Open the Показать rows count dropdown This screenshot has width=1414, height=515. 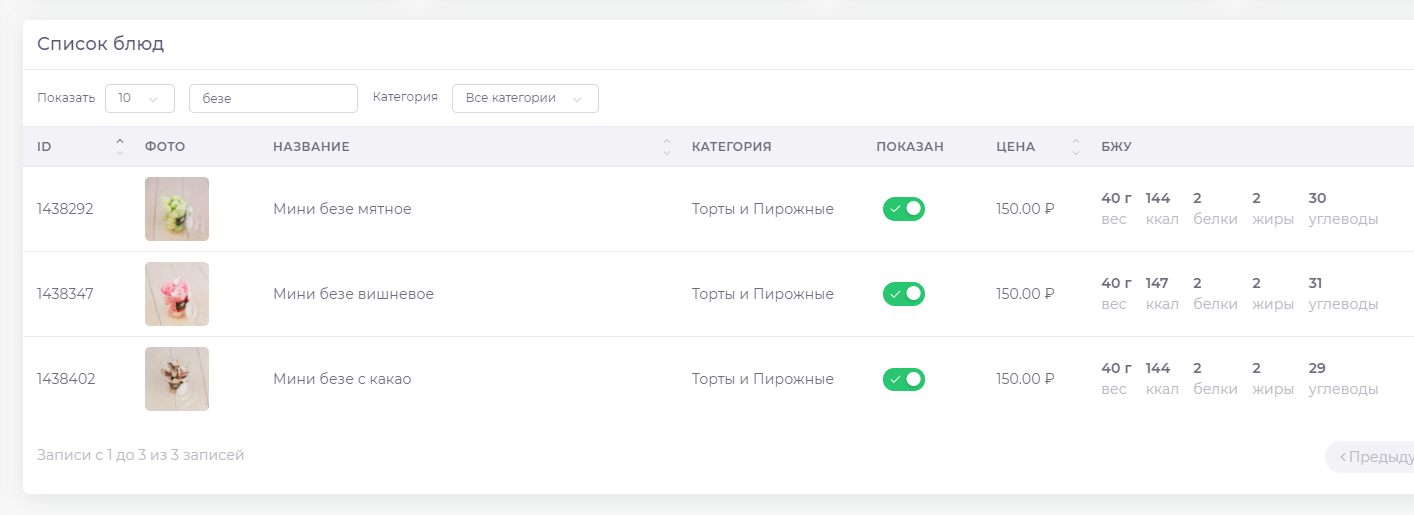pyautogui.click(x=139, y=98)
